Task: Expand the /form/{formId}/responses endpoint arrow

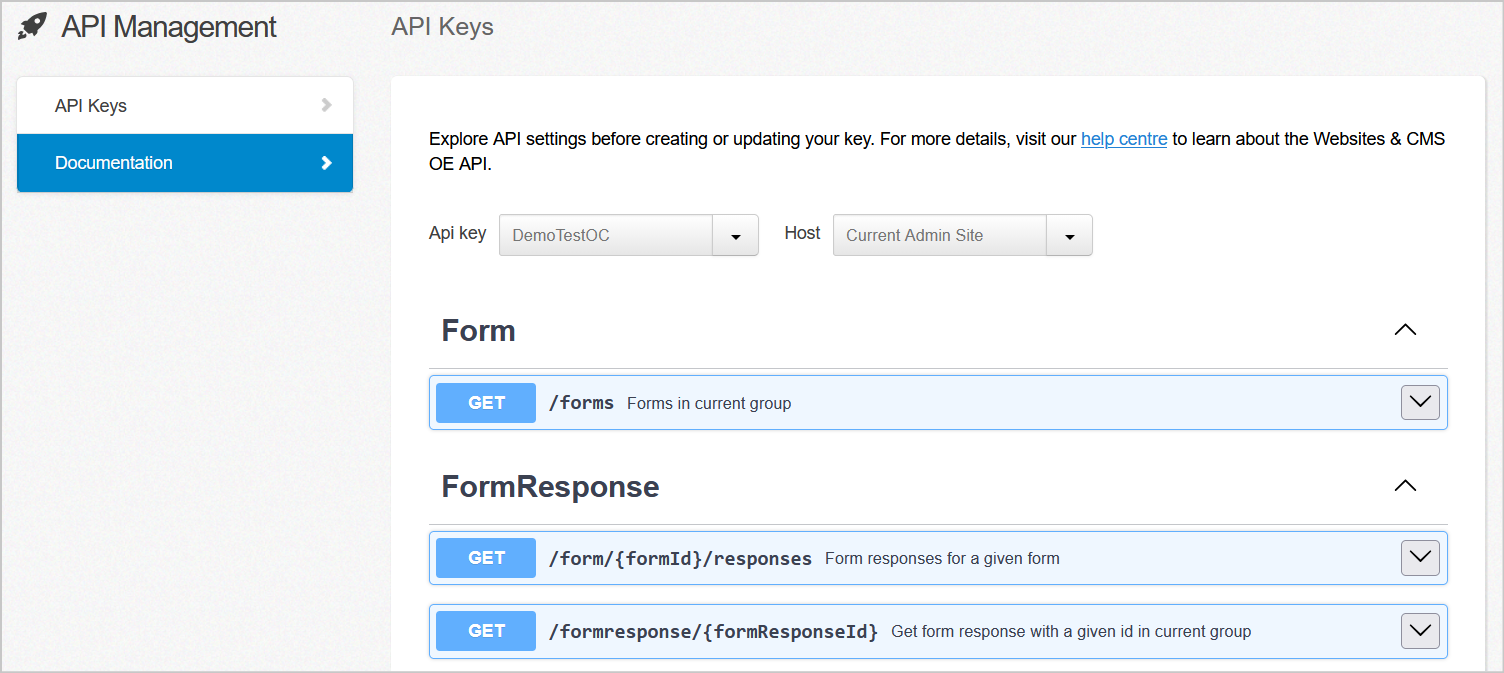Action: pyautogui.click(x=1420, y=558)
